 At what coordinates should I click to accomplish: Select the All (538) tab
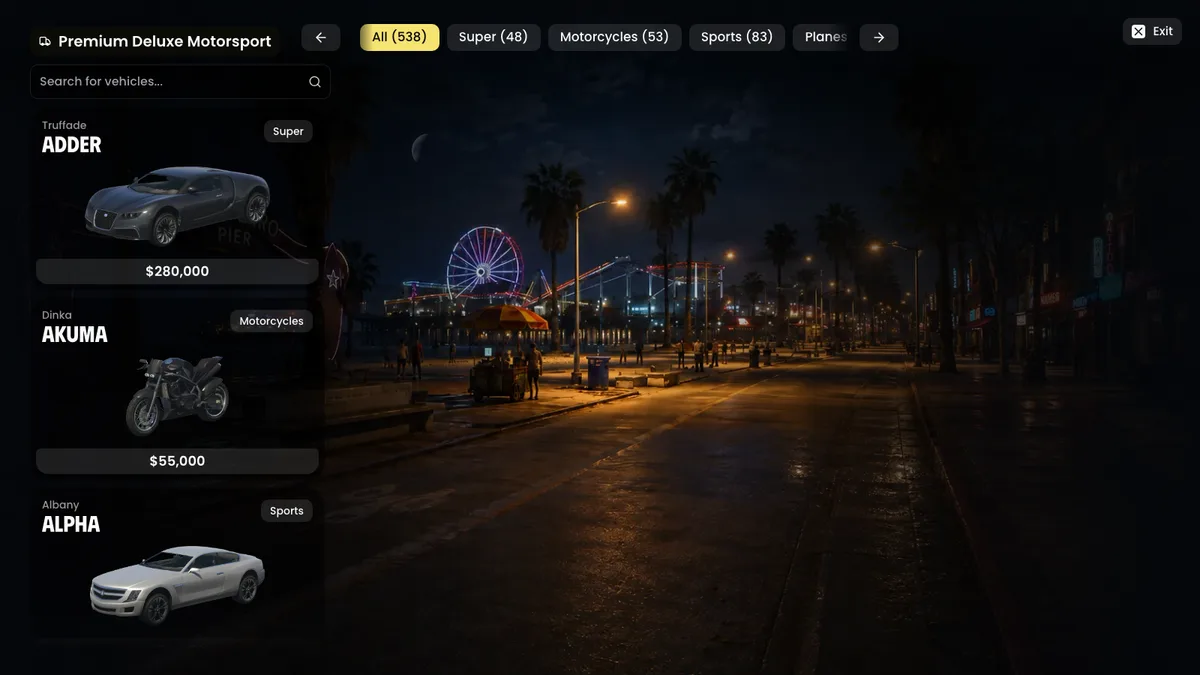(x=399, y=38)
